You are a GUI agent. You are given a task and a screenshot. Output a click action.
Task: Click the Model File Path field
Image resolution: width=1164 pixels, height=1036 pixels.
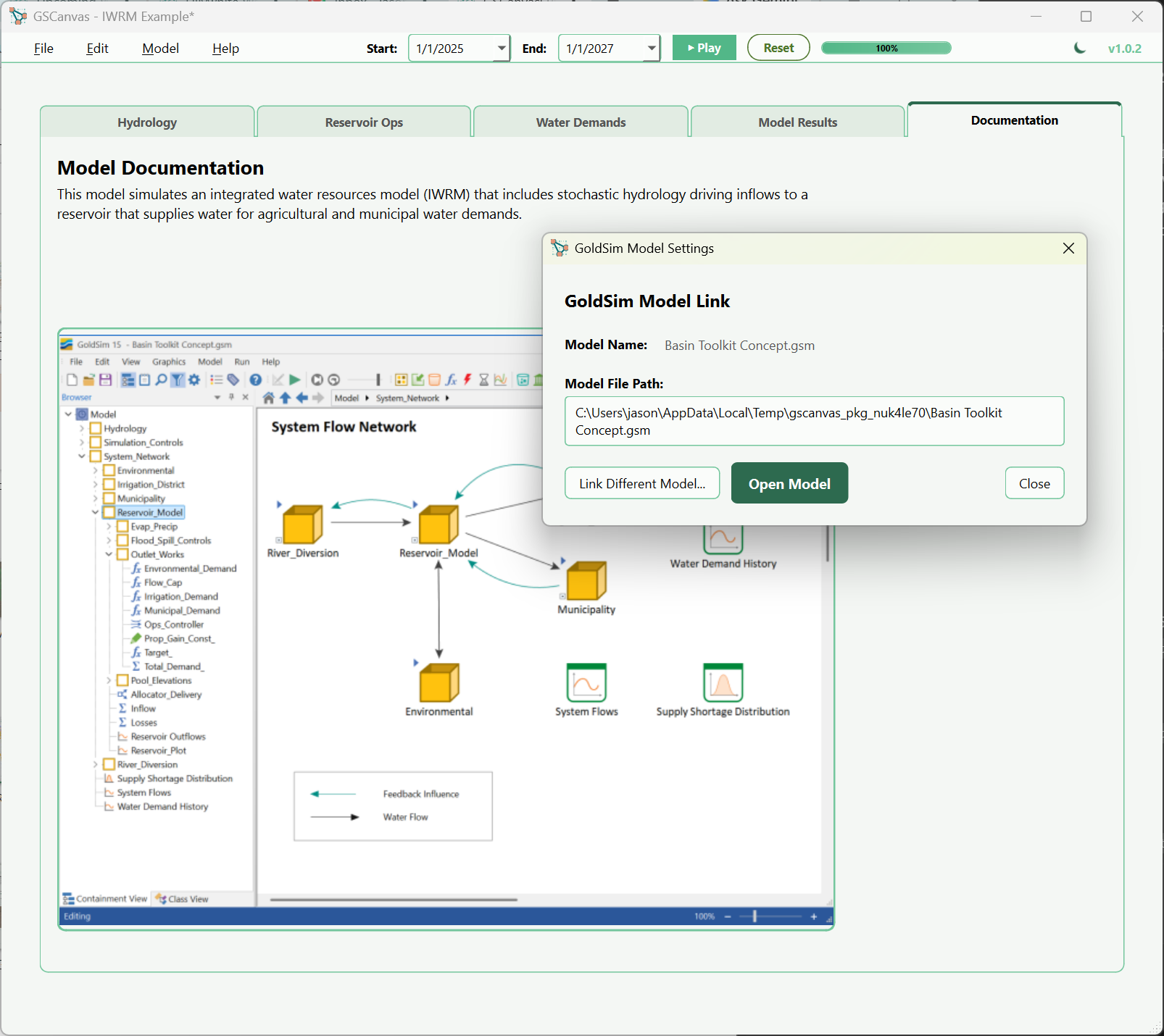pos(814,421)
